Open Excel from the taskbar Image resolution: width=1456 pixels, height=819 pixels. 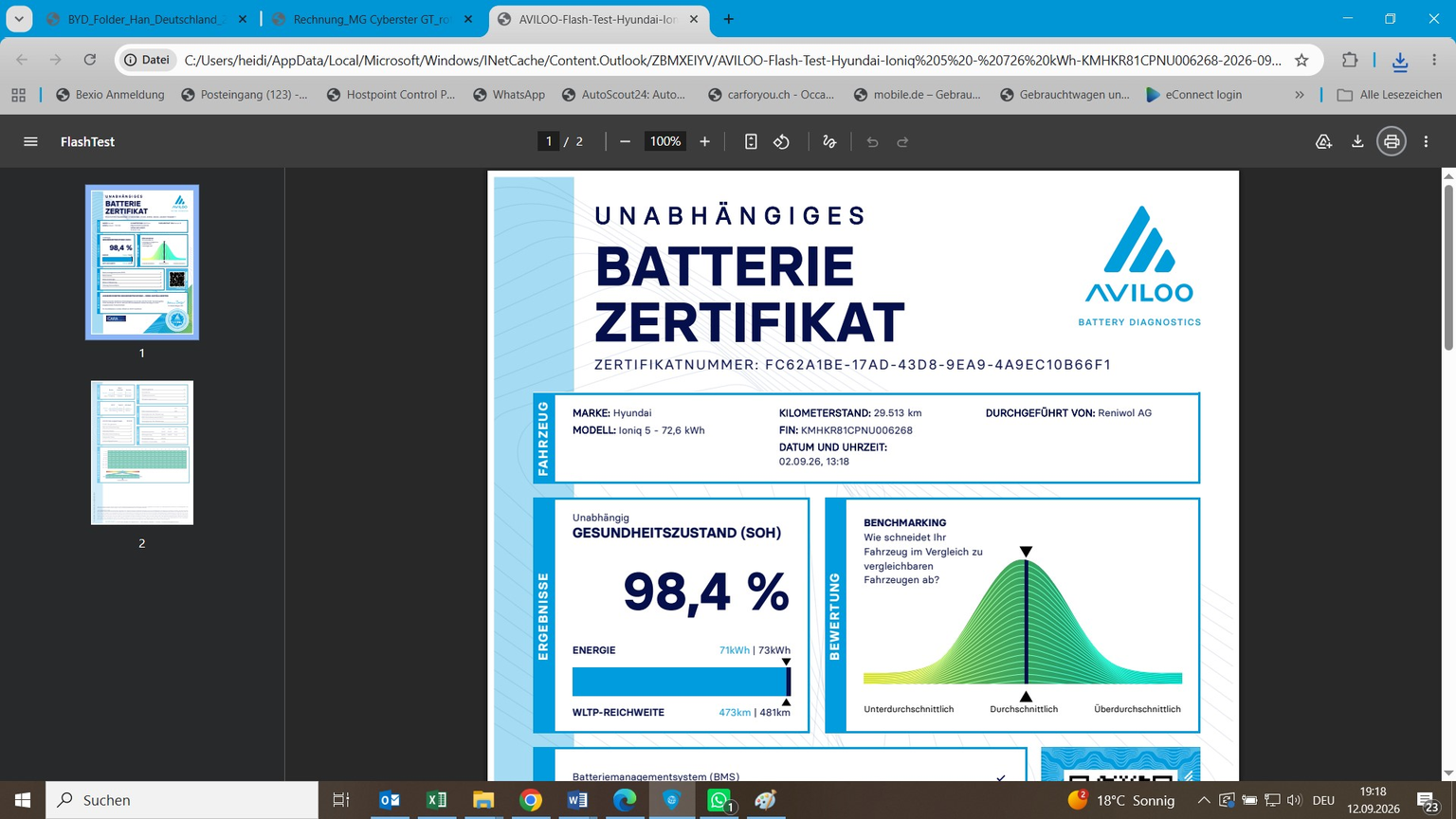[437, 800]
